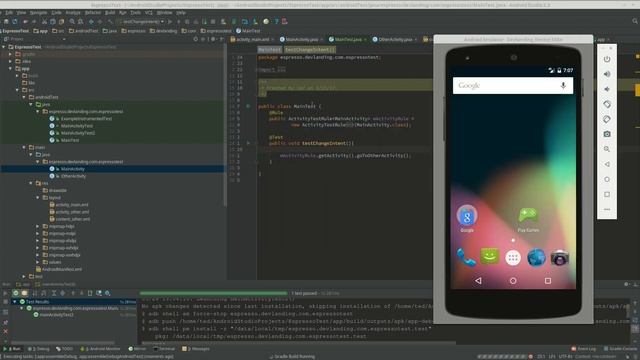Click the emulator power button
The width and height of the screenshot is (640, 360).
click(x=607, y=59)
